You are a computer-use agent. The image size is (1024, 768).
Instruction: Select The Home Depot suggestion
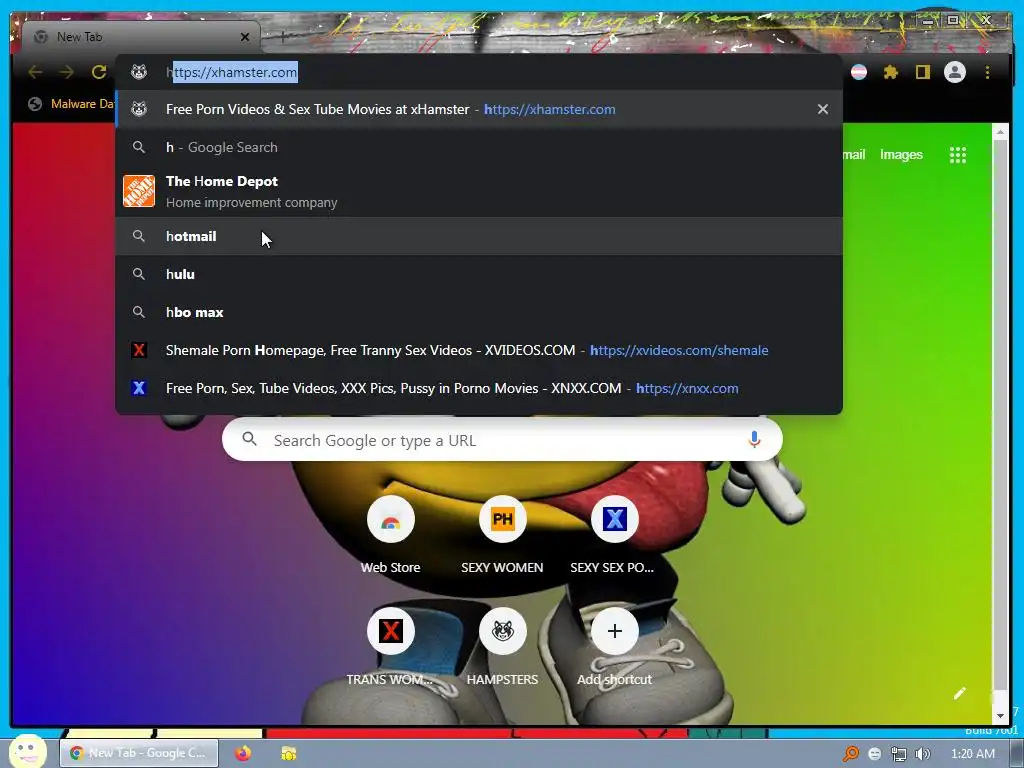coord(479,191)
